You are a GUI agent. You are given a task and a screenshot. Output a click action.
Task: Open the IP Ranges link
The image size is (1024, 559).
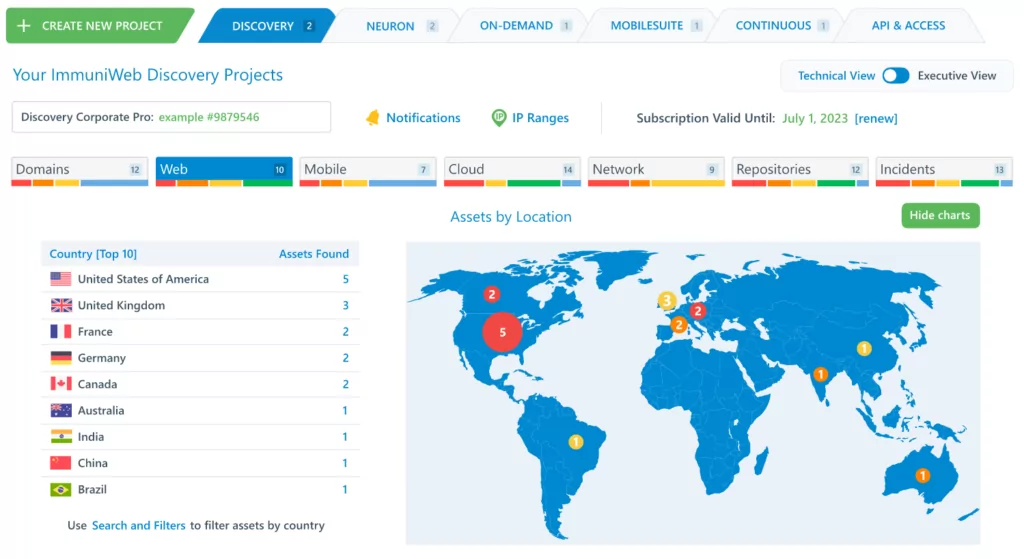(x=540, y=118)
